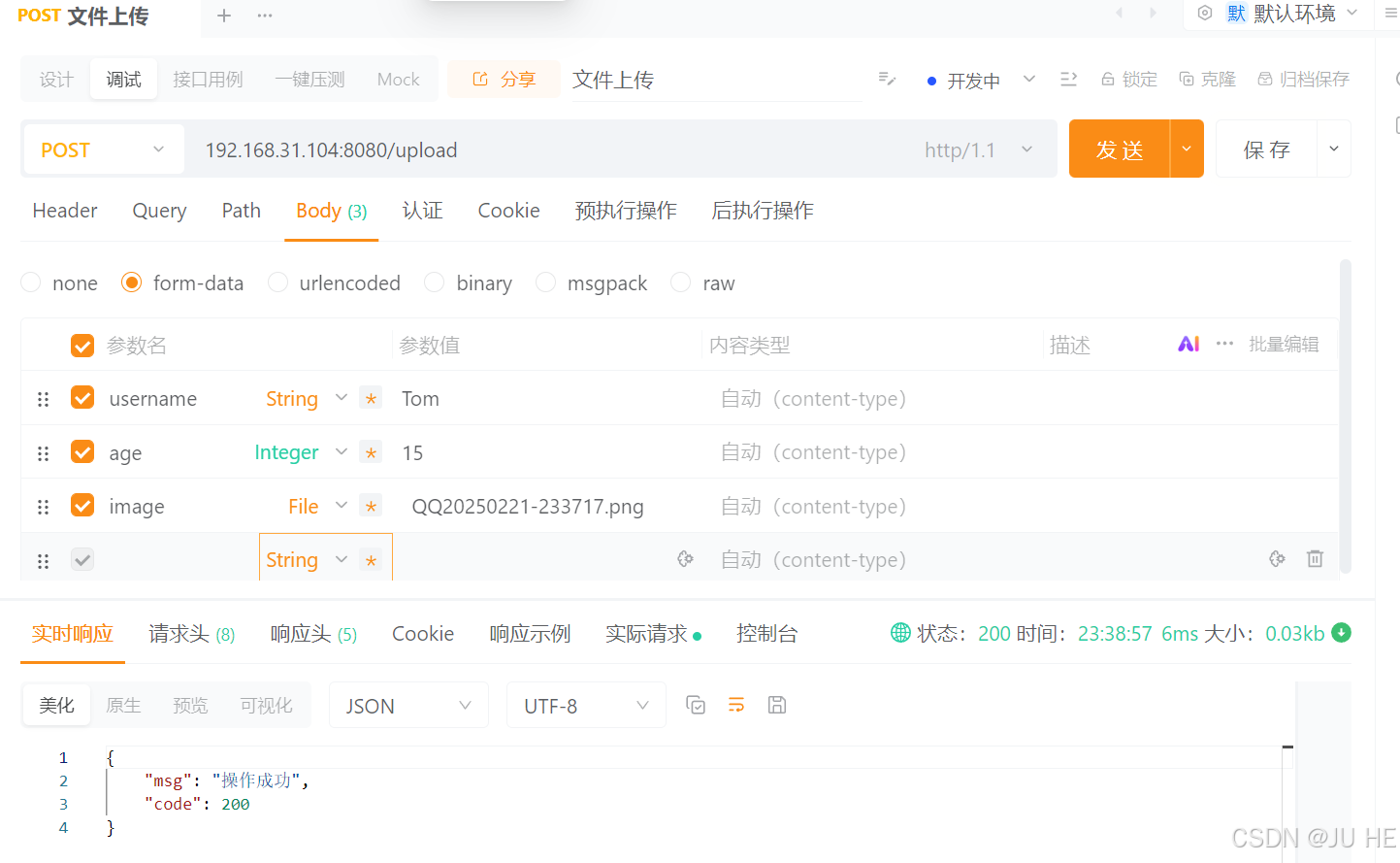Save the response to file
Viewport: 1400px width, 863px height.
(776, 705)
